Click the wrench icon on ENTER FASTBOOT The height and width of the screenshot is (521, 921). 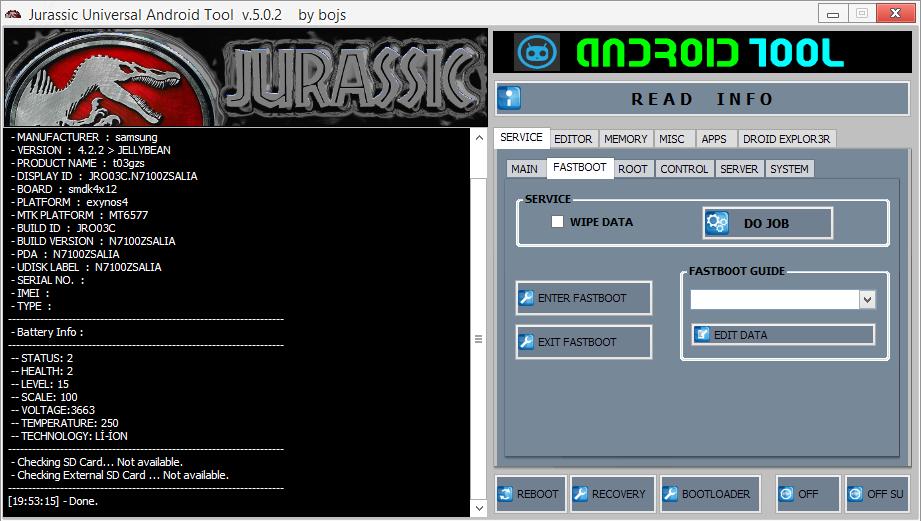point(527,298)
